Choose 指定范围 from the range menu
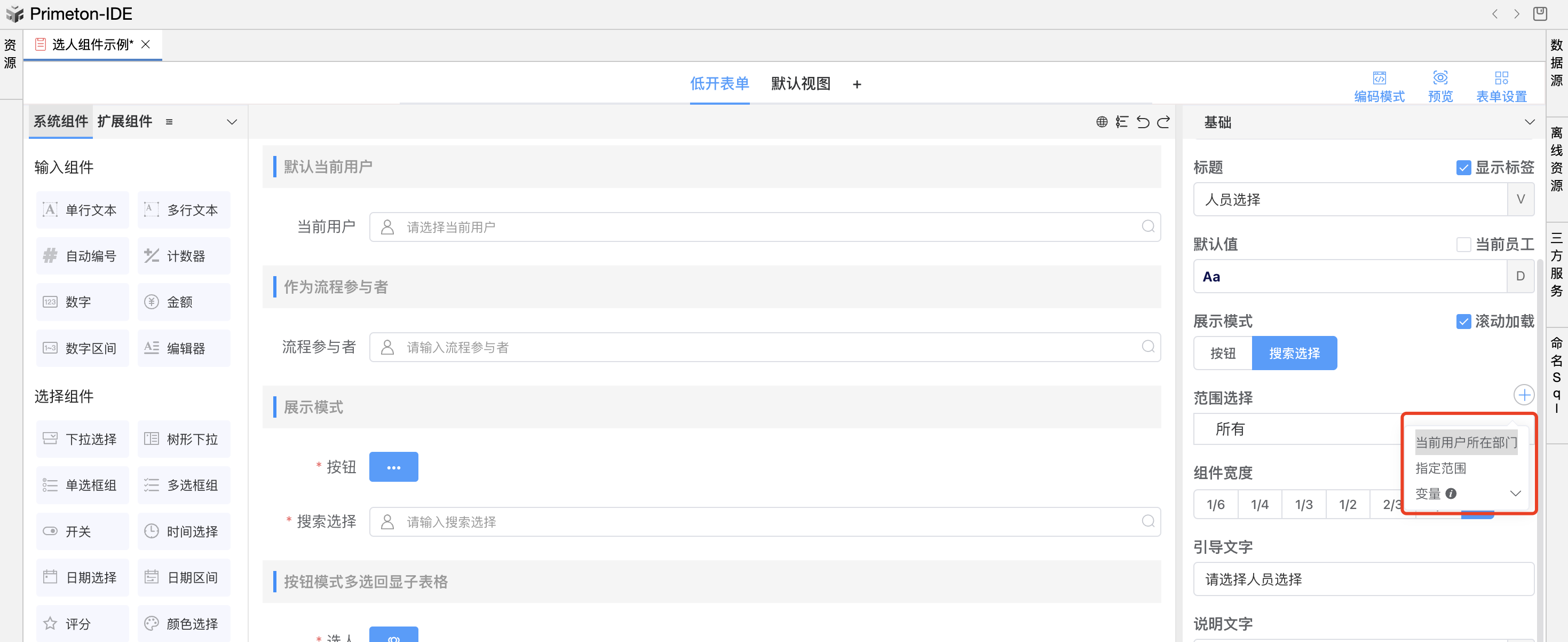Screen dimensions: 1568x642 [x=1440, y=468]
